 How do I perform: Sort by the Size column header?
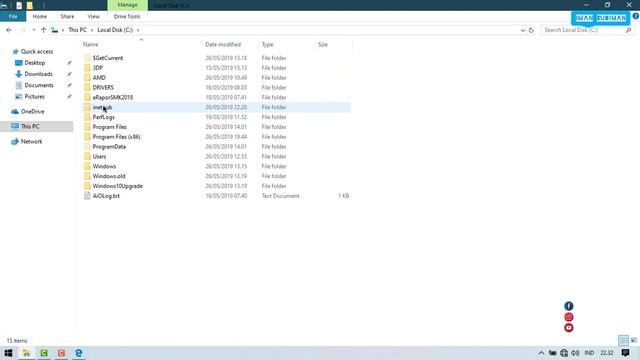click(323, 44)
